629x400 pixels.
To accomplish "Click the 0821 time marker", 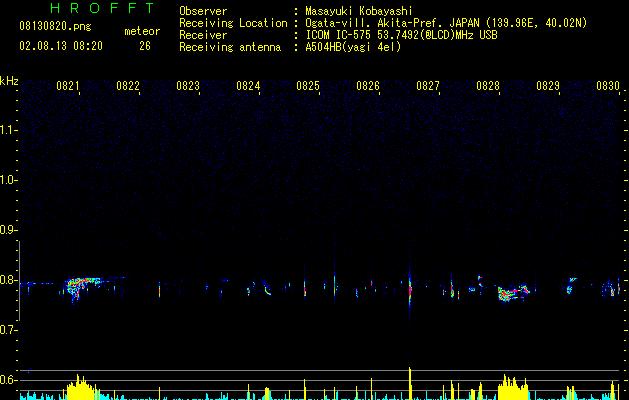I will tap(68, 86).
